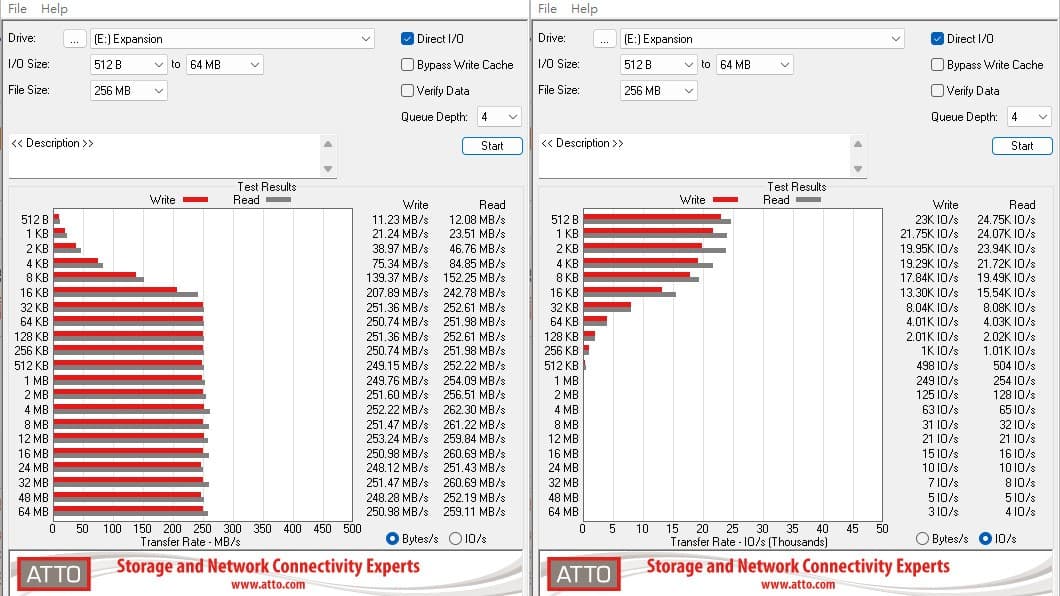Click the ATTO logo in left window banner

pyautogui.click(x=53, y=574)
